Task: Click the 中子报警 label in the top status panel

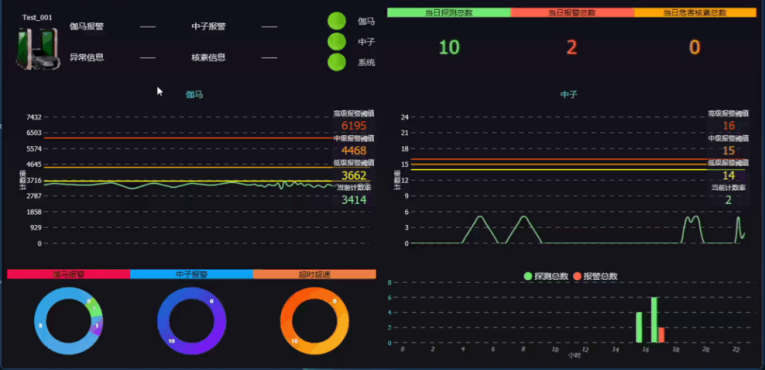Action: (x=208, y=26)
